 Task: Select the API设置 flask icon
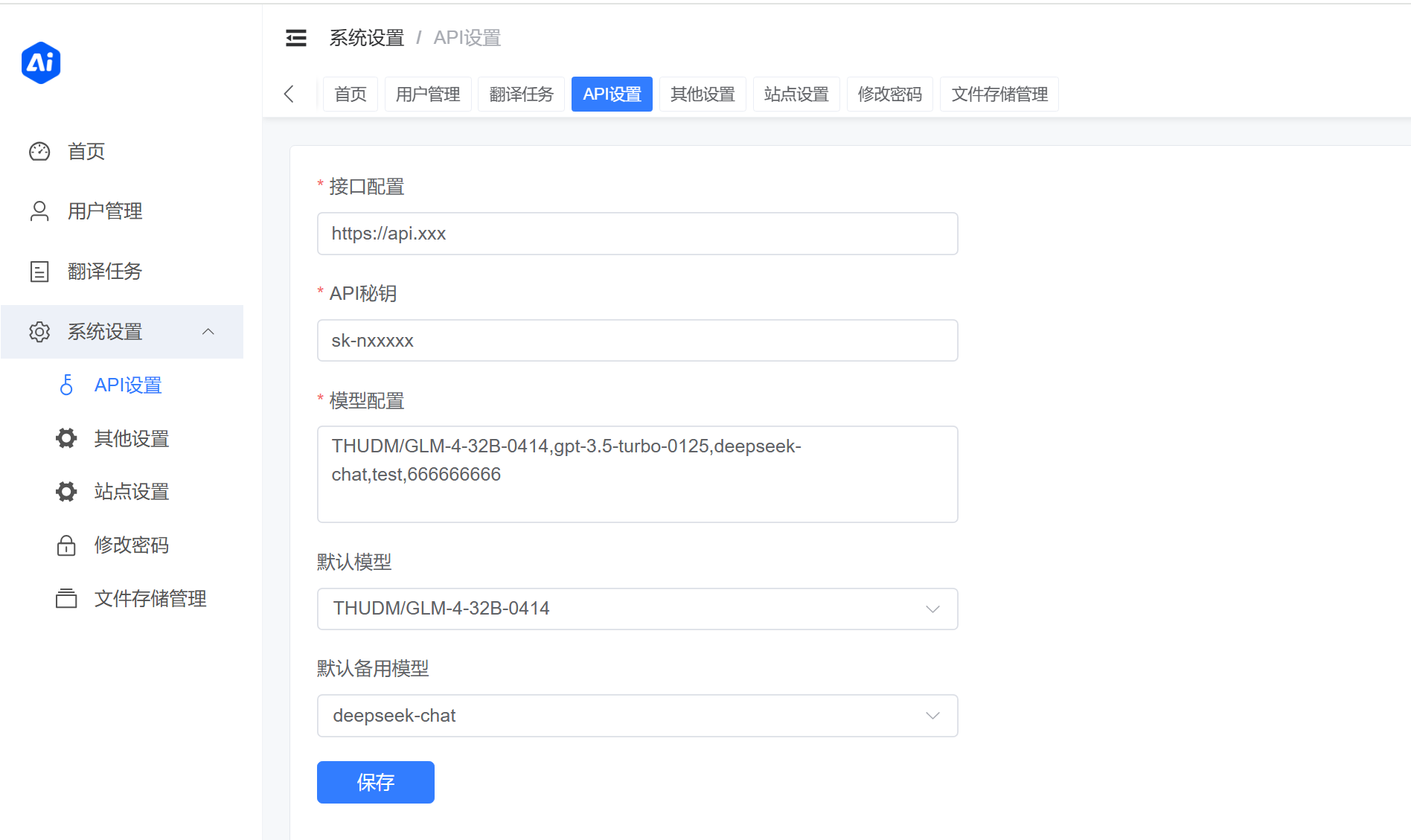pyautogui.click(x=67, y=385)
